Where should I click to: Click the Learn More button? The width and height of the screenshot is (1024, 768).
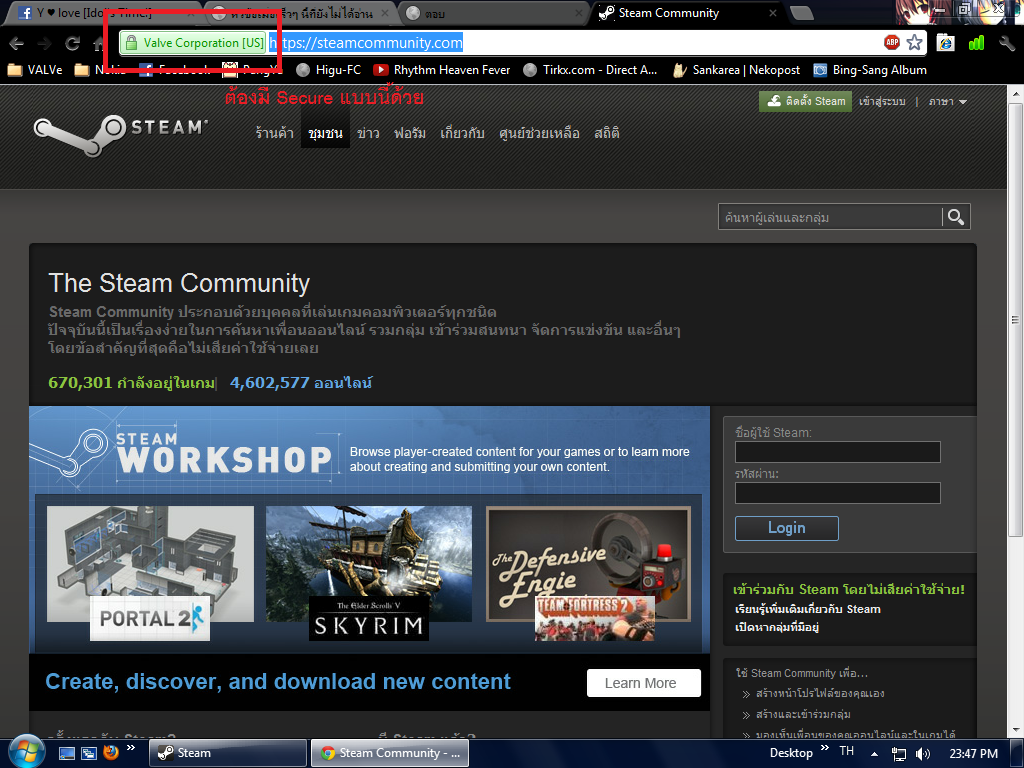pos(644,683)
